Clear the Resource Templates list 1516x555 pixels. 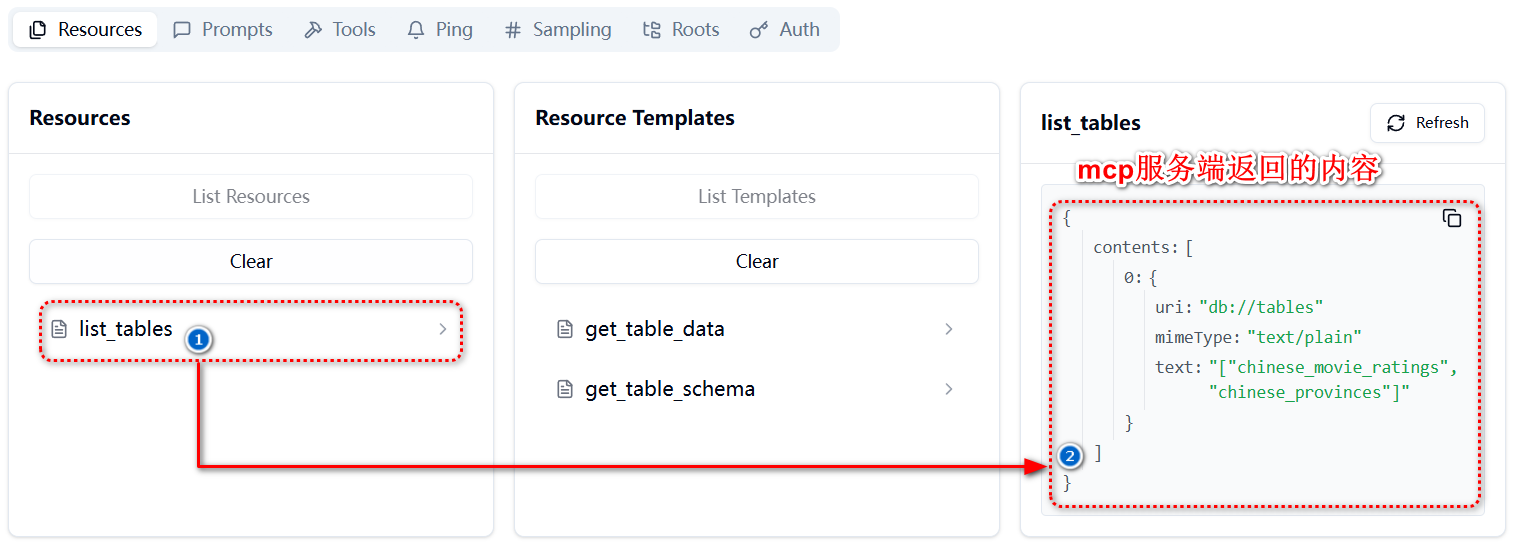(x=757, y=261)
